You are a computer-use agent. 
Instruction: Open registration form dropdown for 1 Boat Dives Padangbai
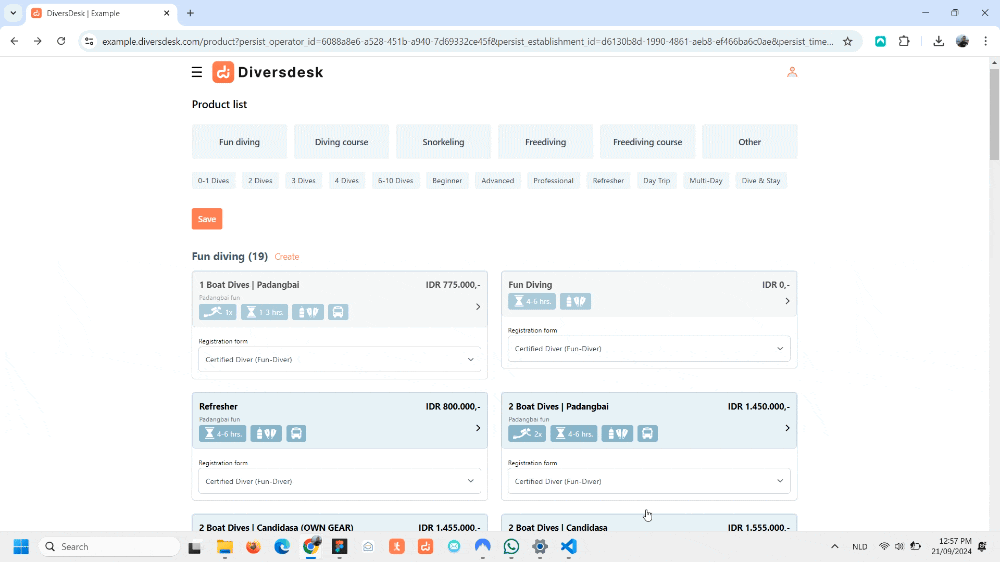[339, 359]
